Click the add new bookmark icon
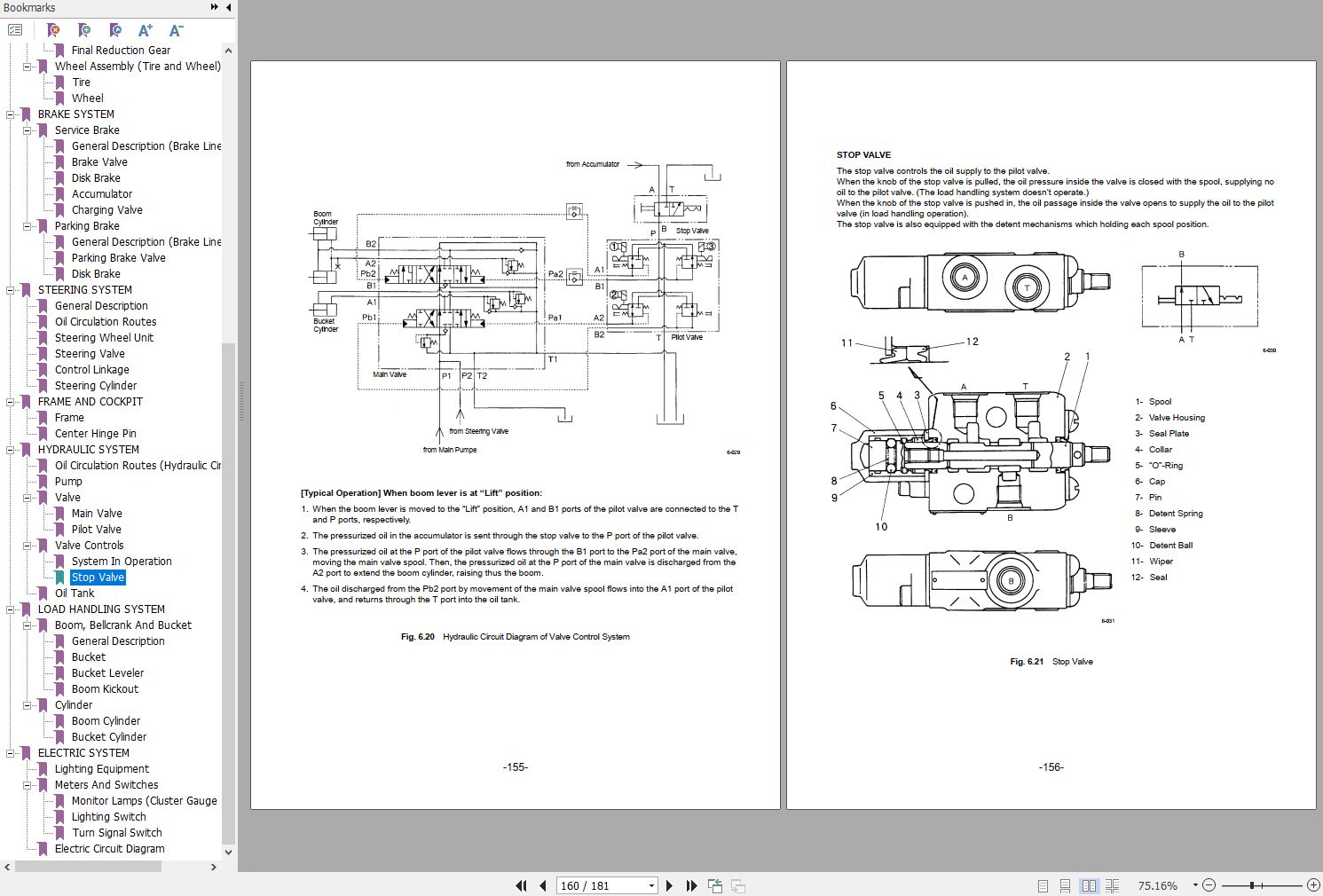 tap(83, 29)
